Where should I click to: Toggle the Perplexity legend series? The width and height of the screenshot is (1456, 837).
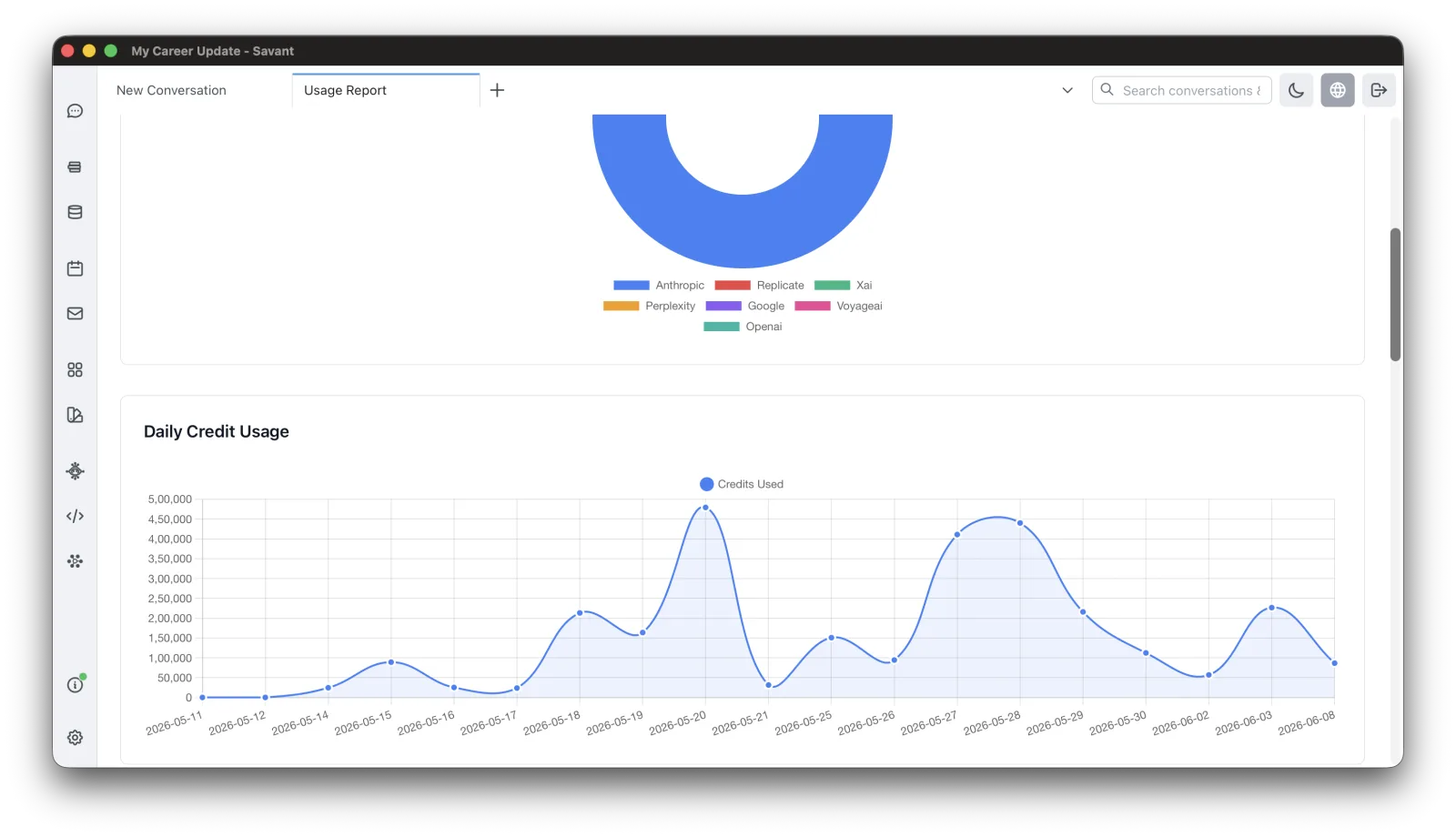[649, 307]
